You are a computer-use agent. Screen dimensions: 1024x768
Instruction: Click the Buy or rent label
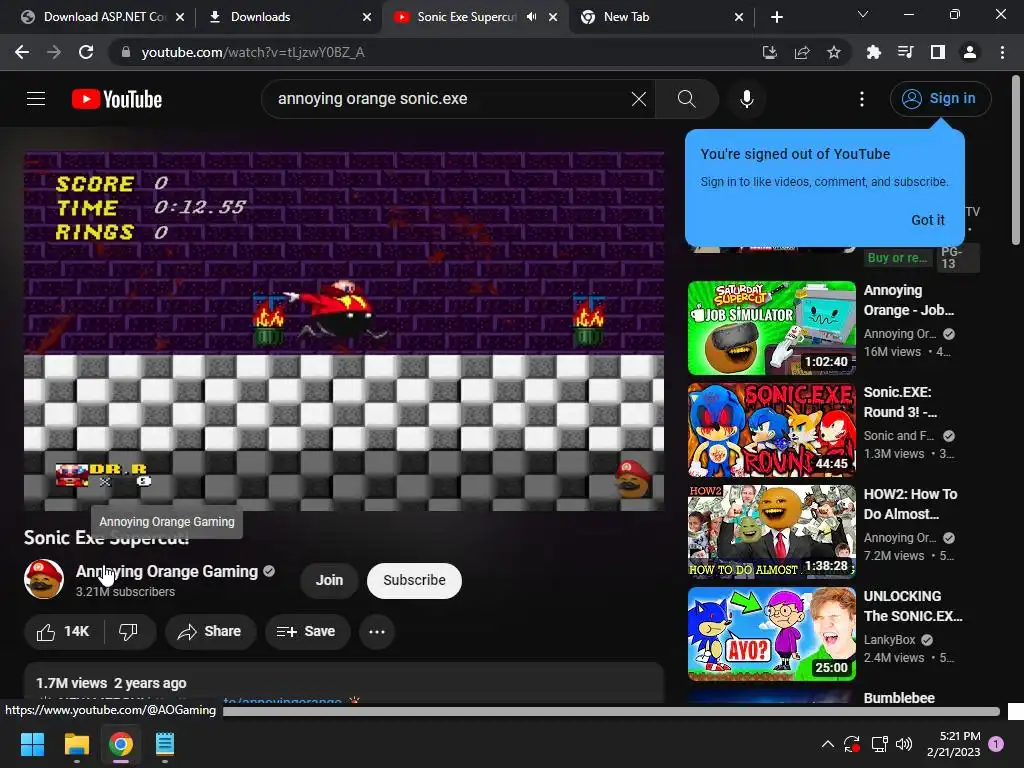pos(897,257)
